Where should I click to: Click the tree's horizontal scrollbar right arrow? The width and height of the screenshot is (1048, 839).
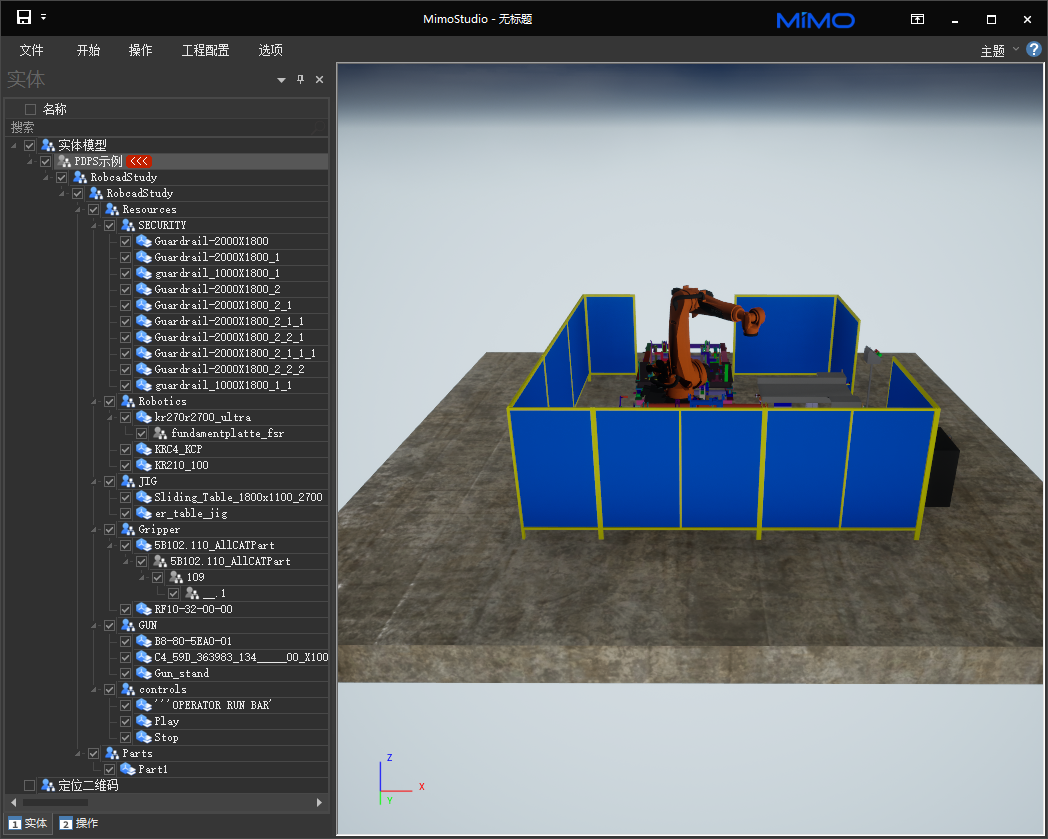(x=320, y=802)
